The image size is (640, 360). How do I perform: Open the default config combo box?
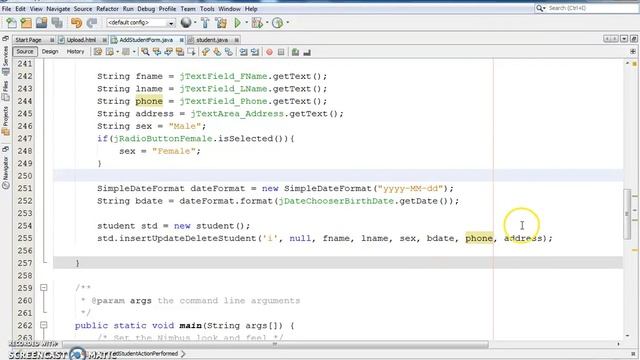(141, 23)
